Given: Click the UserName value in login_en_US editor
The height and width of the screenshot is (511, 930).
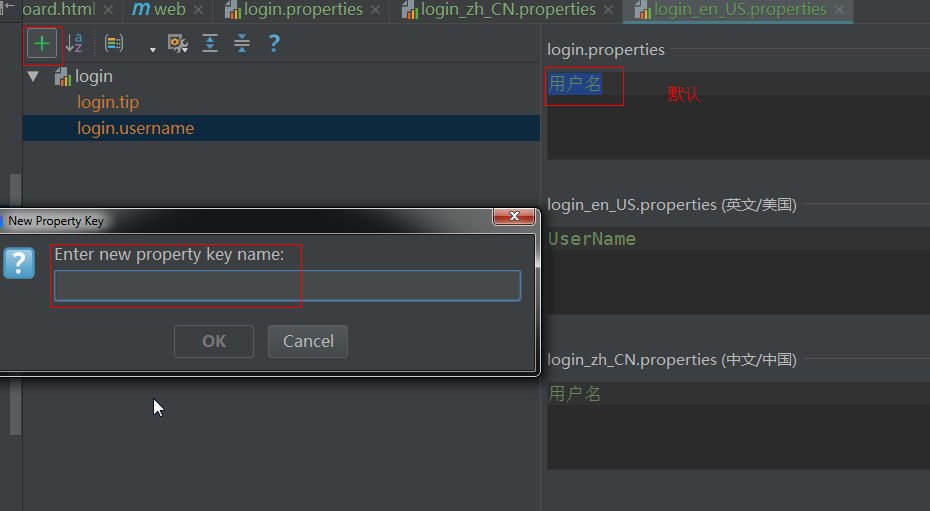Looking at the screenshot, I should coord(592,240).
